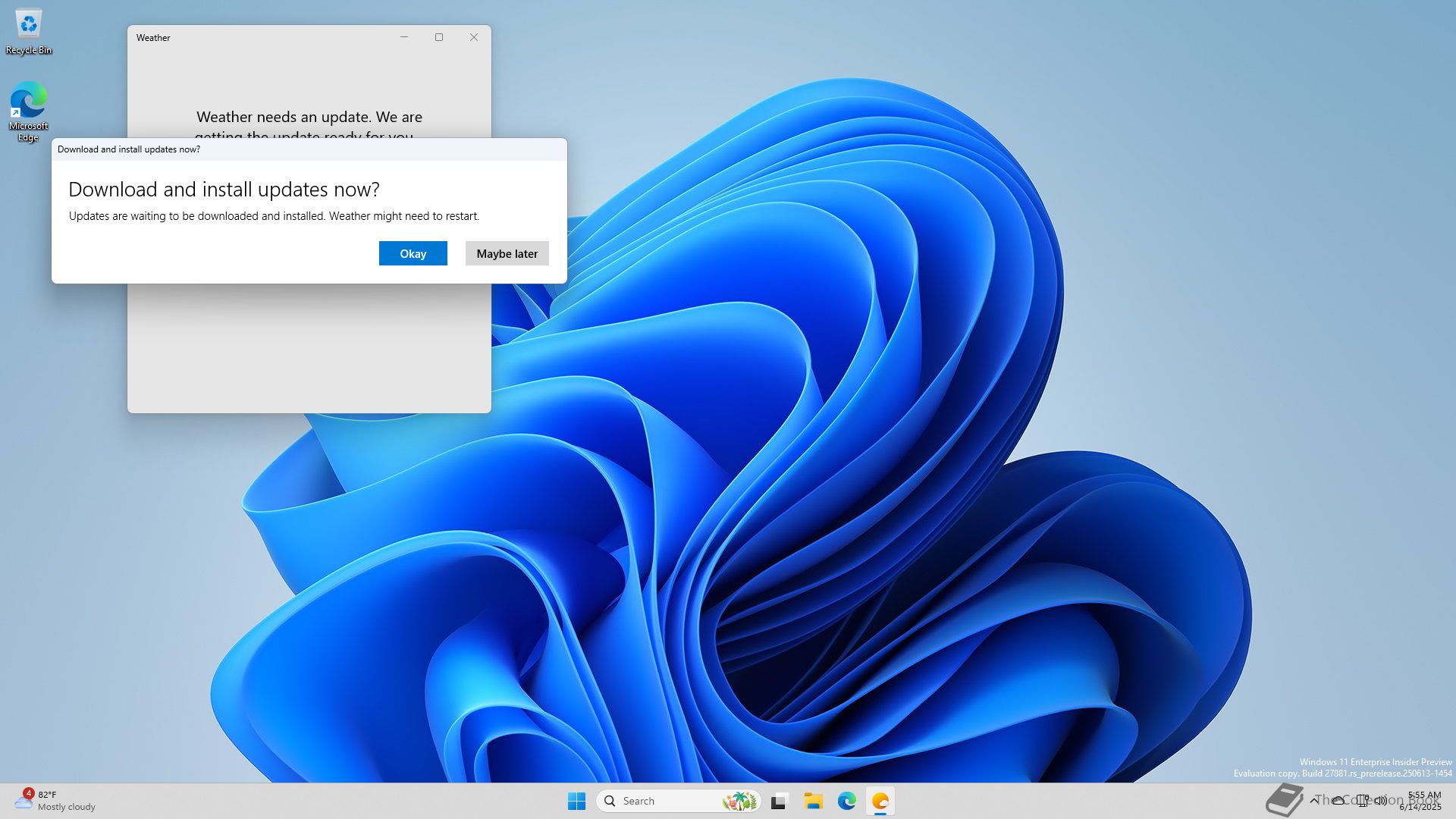The image size is (1456, 819).
Task: Close the Weather window
Action: [473, 37]
